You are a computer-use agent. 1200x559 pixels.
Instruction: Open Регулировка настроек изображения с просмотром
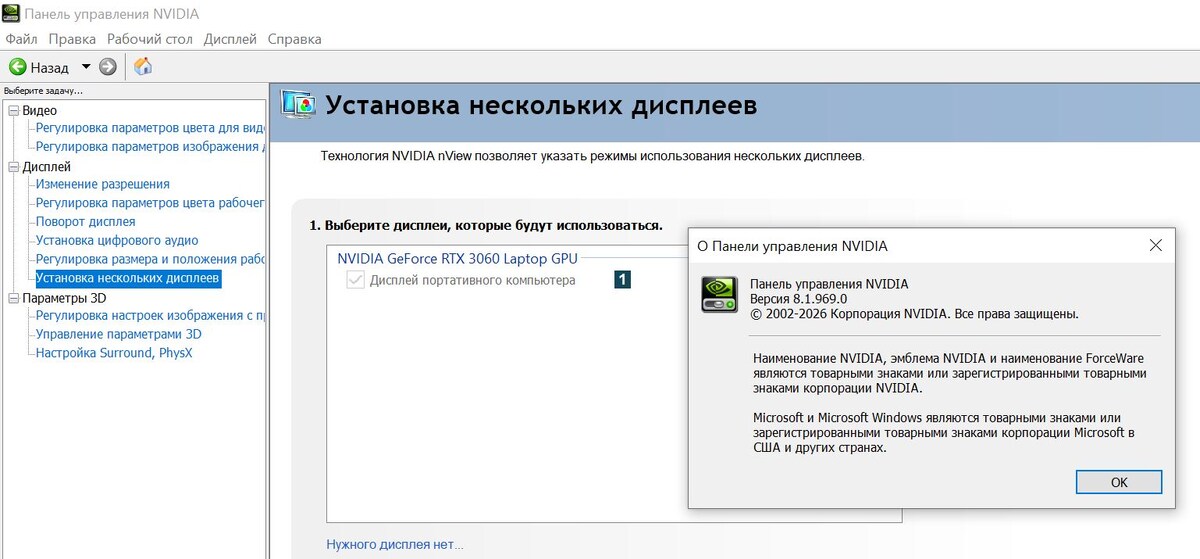pyautogui.click(x=150, y=316)
